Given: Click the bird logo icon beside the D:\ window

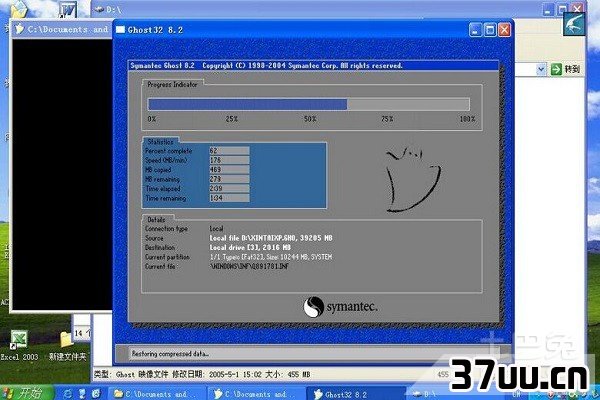Looking at the screenshot, I should click(x=574, y=24).
